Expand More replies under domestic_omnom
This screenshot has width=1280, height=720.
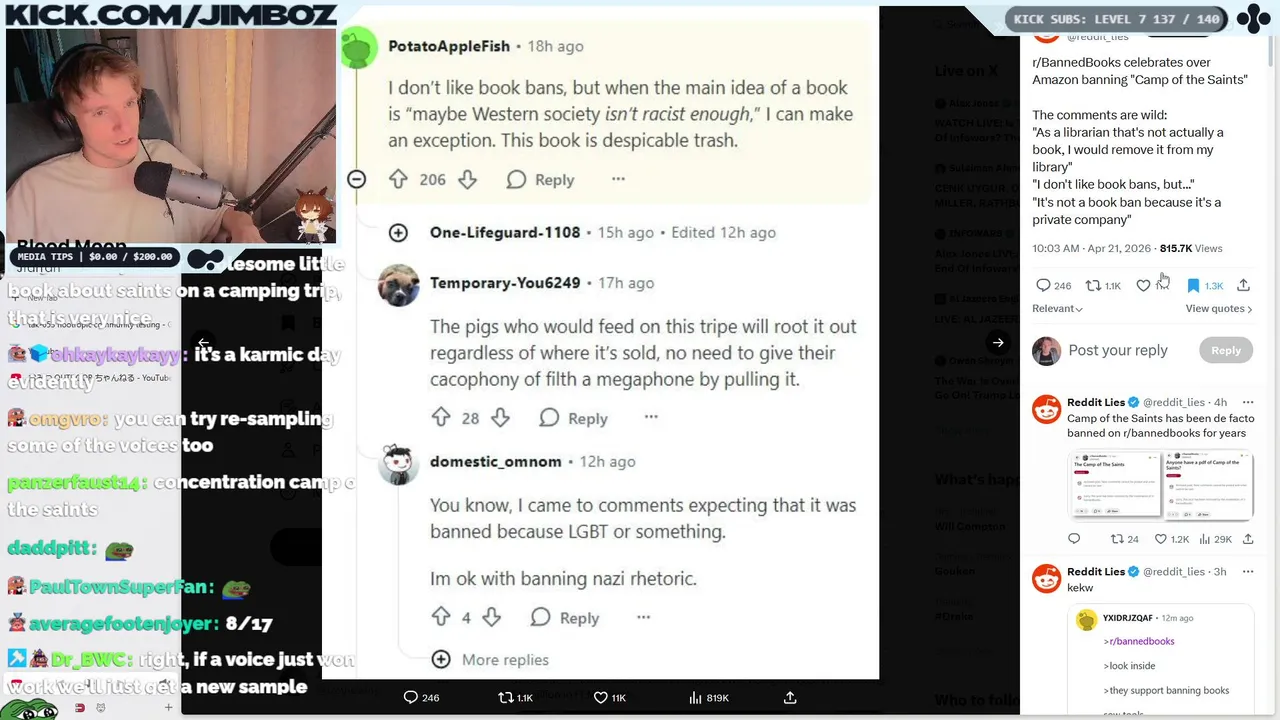[x=490, y=659]
